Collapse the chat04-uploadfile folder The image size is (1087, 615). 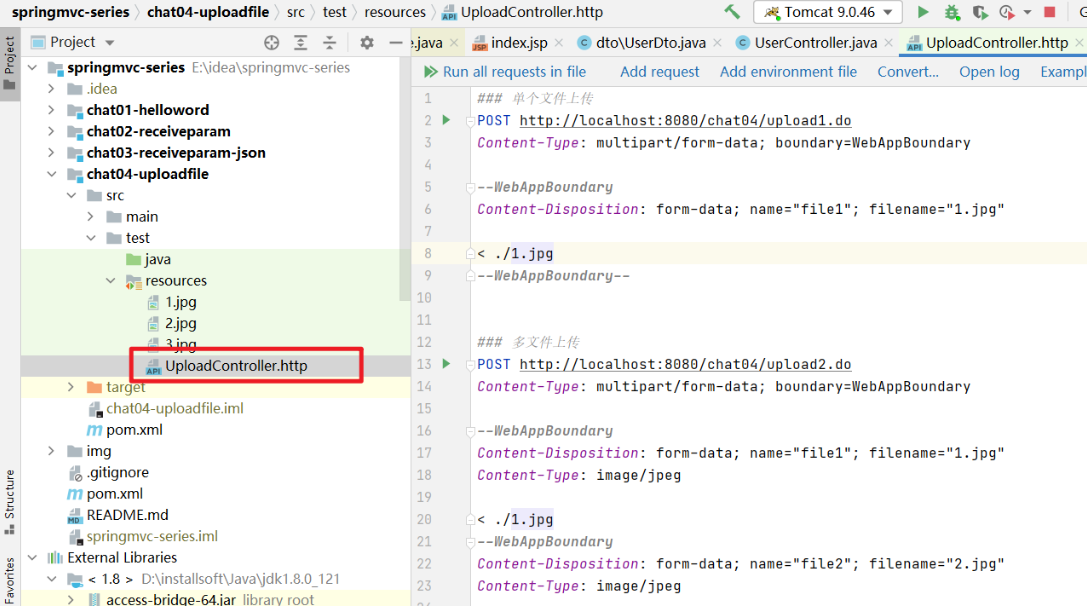click(51, 174)
